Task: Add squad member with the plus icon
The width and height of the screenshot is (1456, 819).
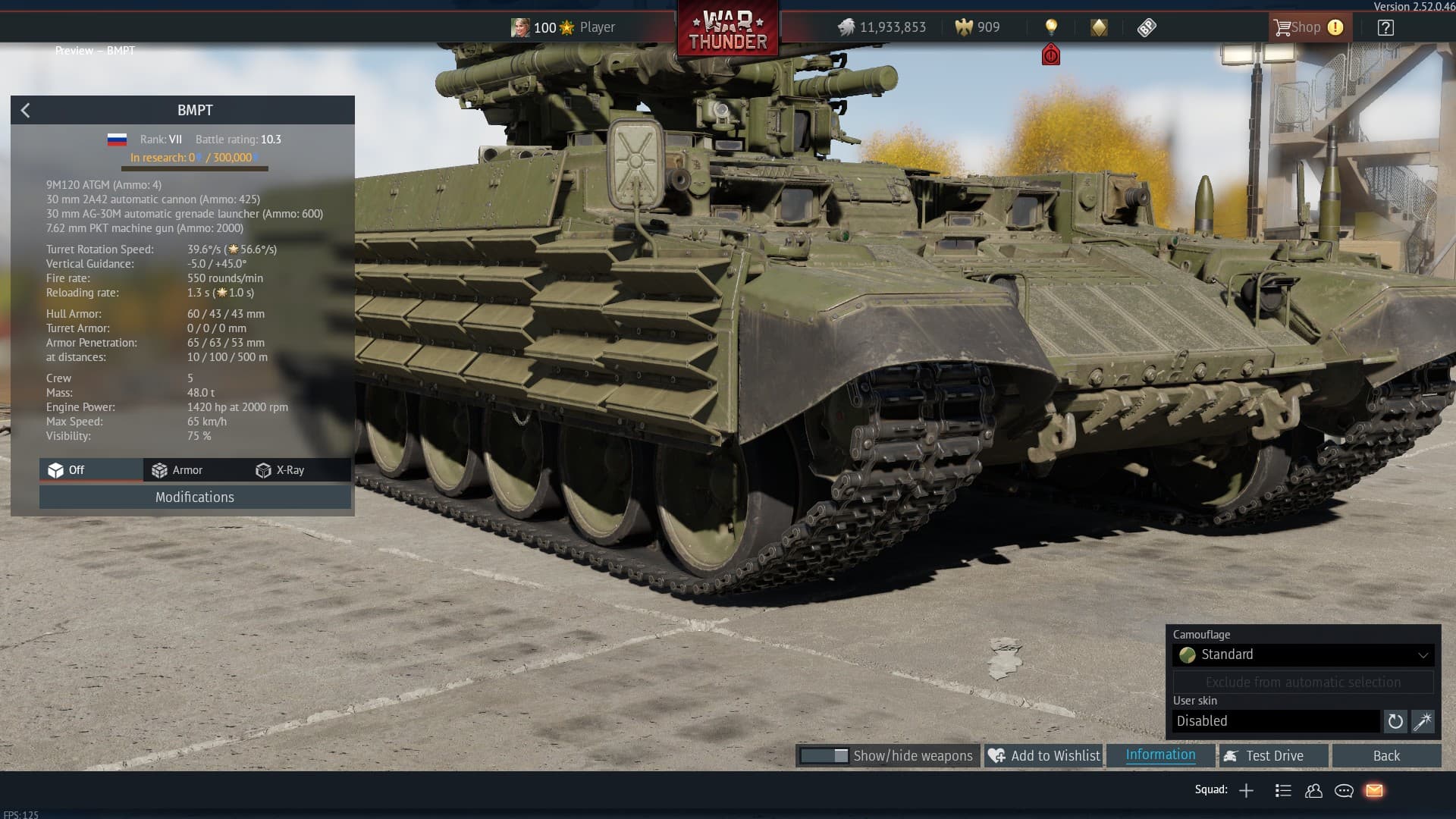Action: [x=1246, y=790]
